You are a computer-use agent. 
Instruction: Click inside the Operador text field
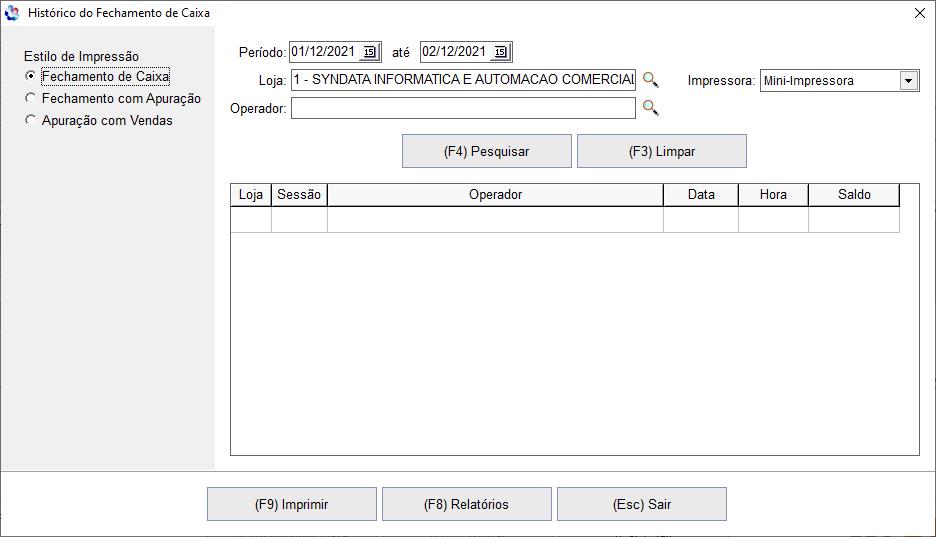point(463,108)
